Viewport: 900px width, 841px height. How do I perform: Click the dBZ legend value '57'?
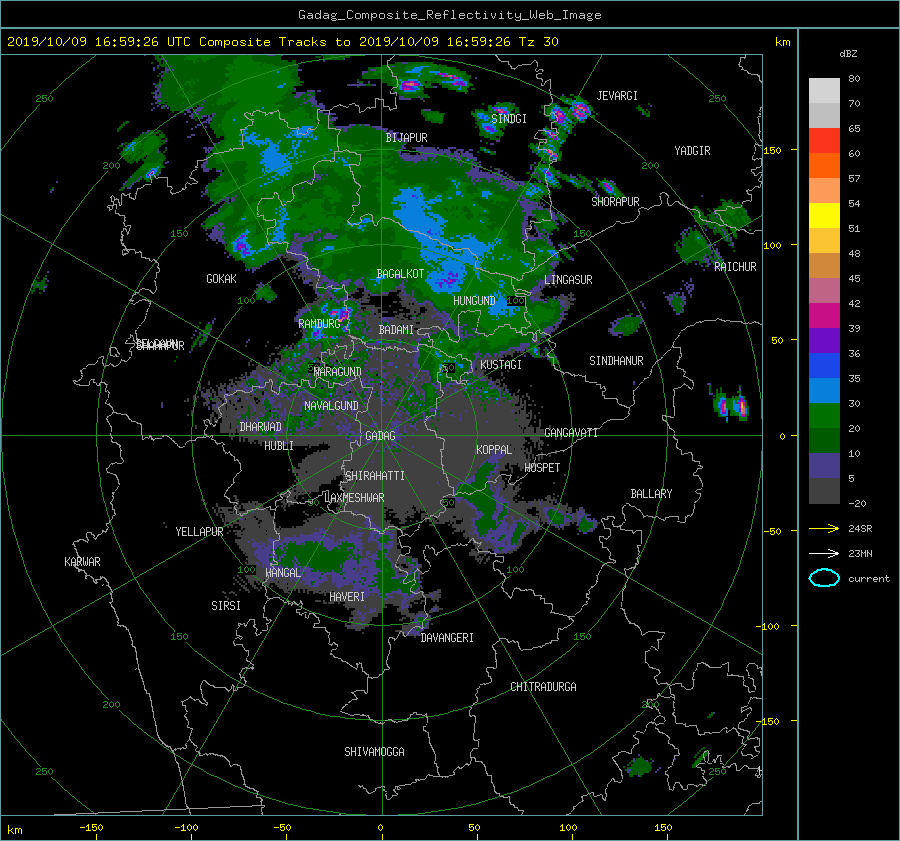click(854, 179)
